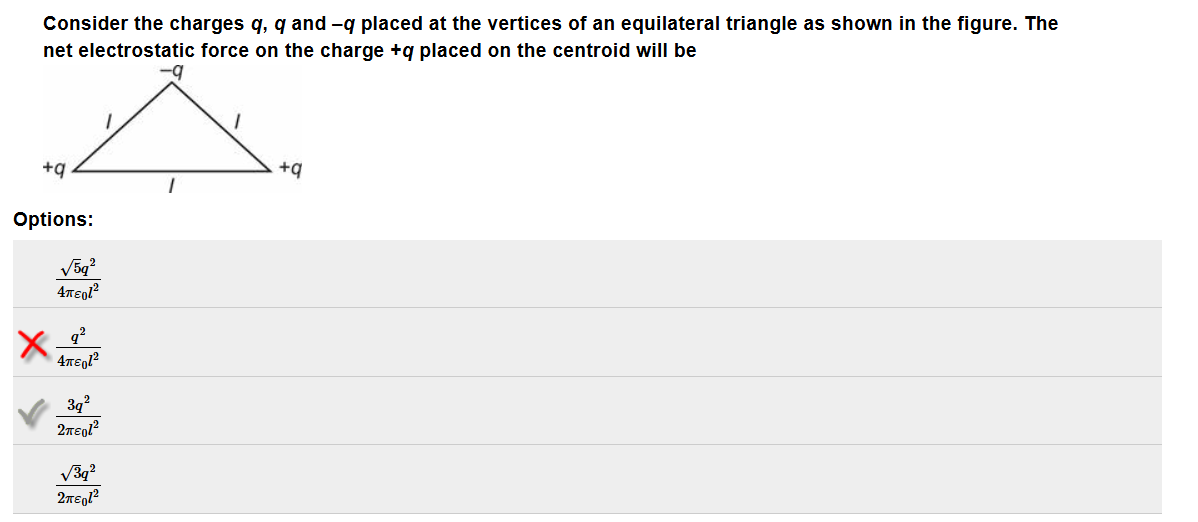Click the gray checkmark correct-answer icon
Screen dimensions: 1198x522
pos(32,413)
